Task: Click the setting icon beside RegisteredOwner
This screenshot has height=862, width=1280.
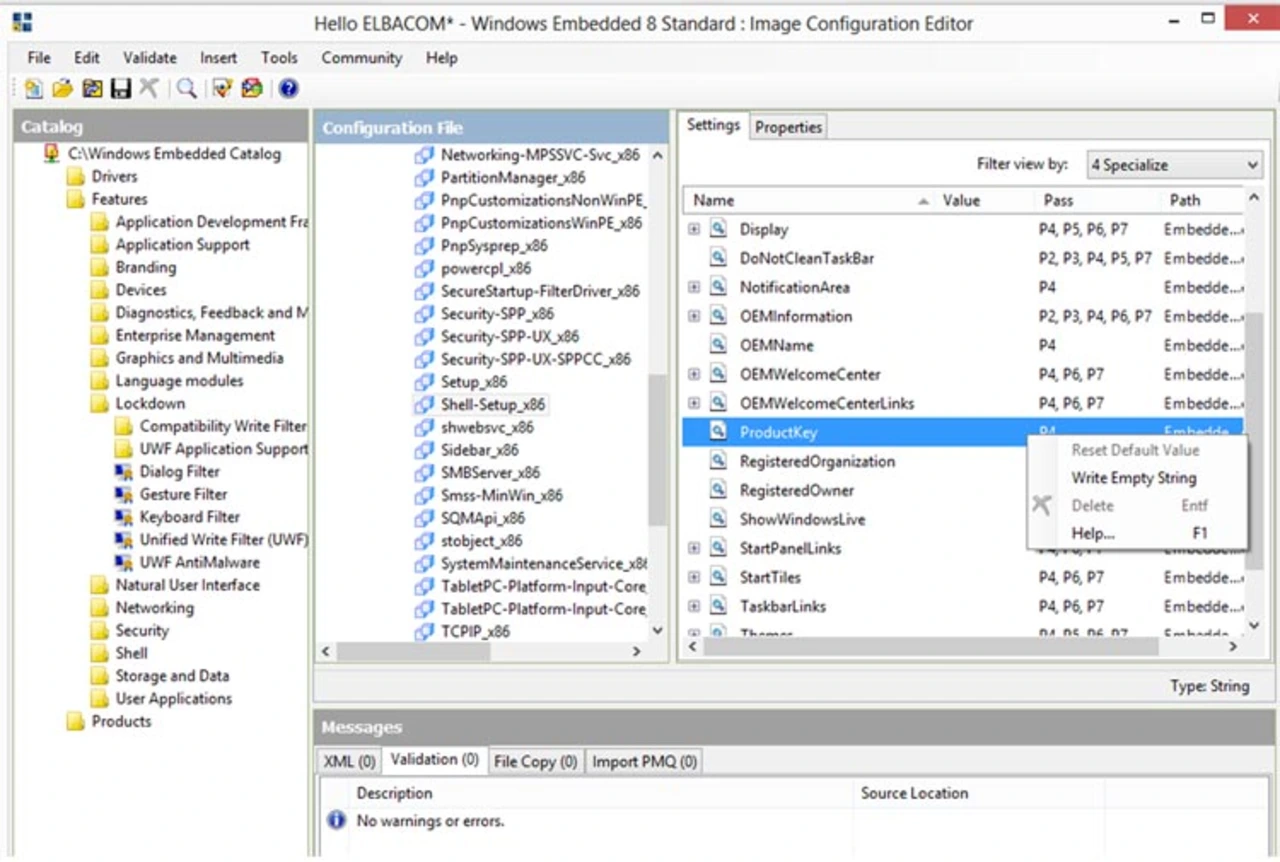Action: click(718, 490)
